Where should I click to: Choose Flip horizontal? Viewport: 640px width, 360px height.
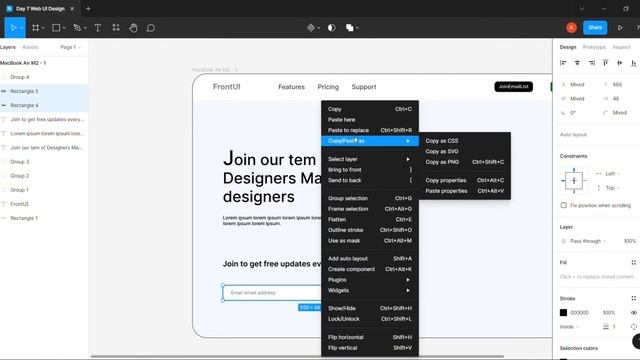[370, 337]
